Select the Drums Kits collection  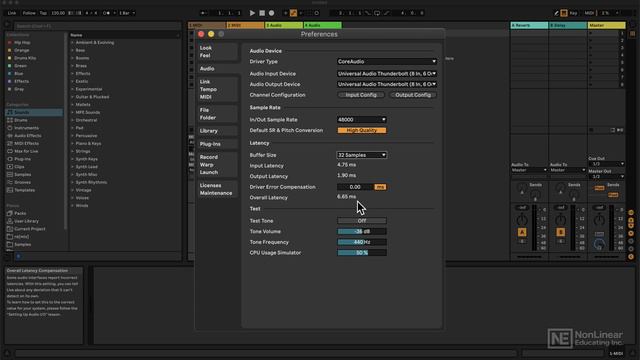click(25, 58)
